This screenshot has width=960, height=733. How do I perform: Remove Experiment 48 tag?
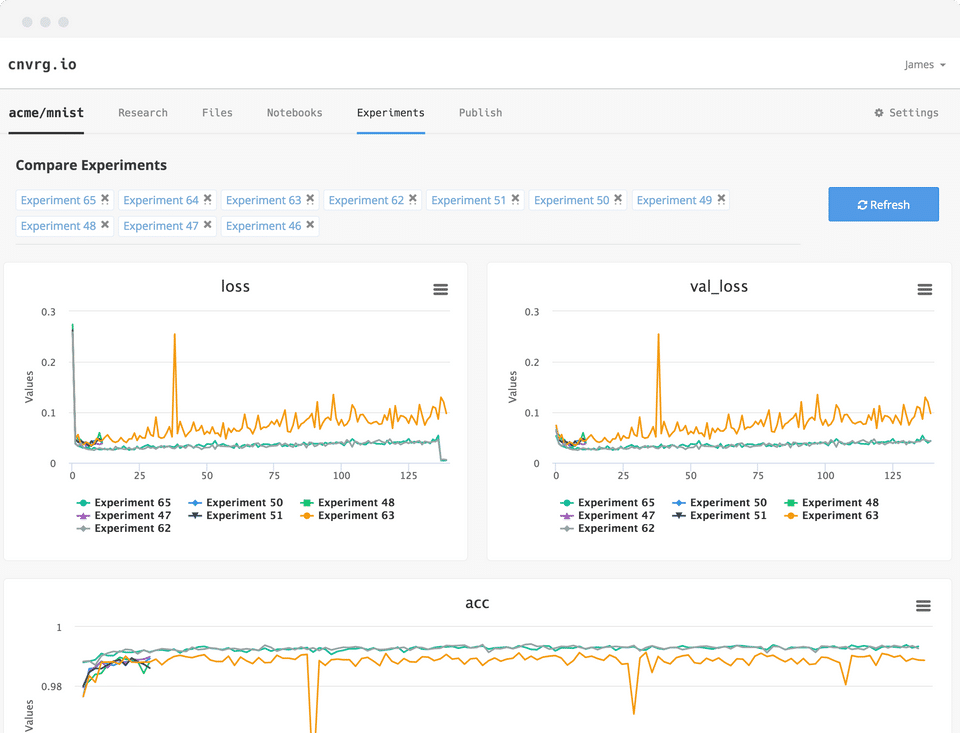tap(105, 225)
